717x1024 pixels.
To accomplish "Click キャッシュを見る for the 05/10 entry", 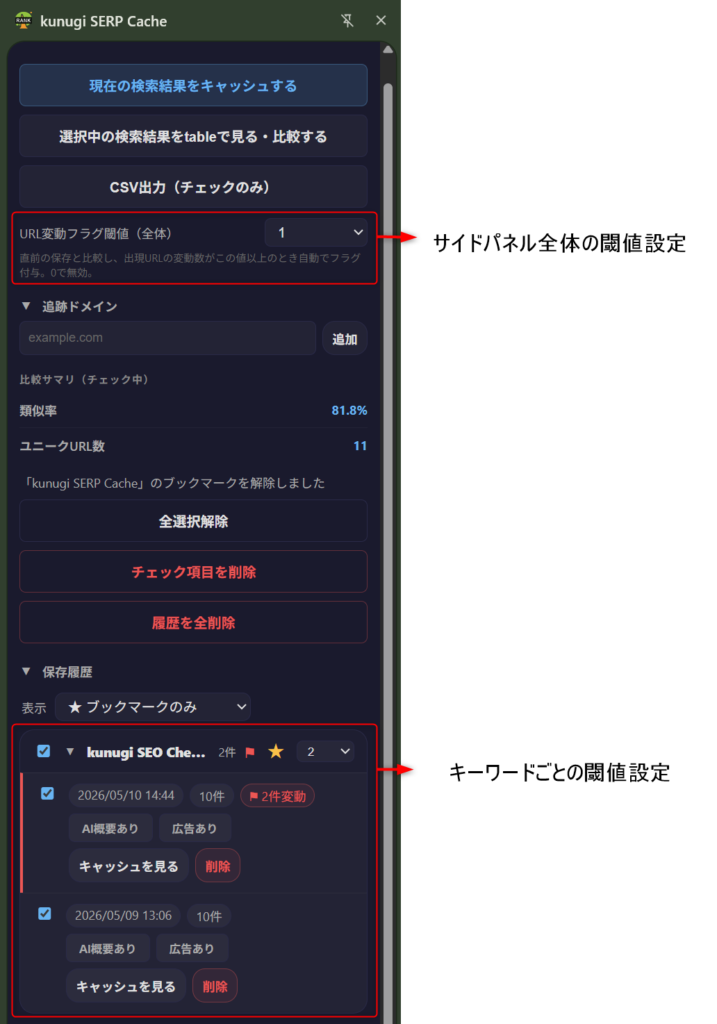I will 129,866.
